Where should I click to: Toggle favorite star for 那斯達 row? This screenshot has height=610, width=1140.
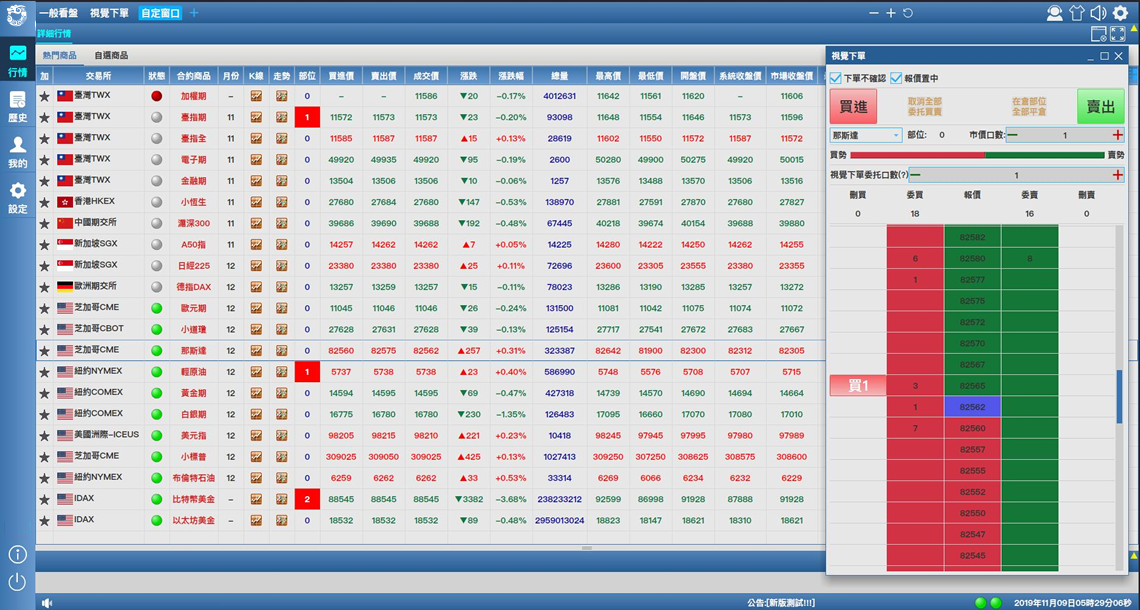click(x=44, y=351)
